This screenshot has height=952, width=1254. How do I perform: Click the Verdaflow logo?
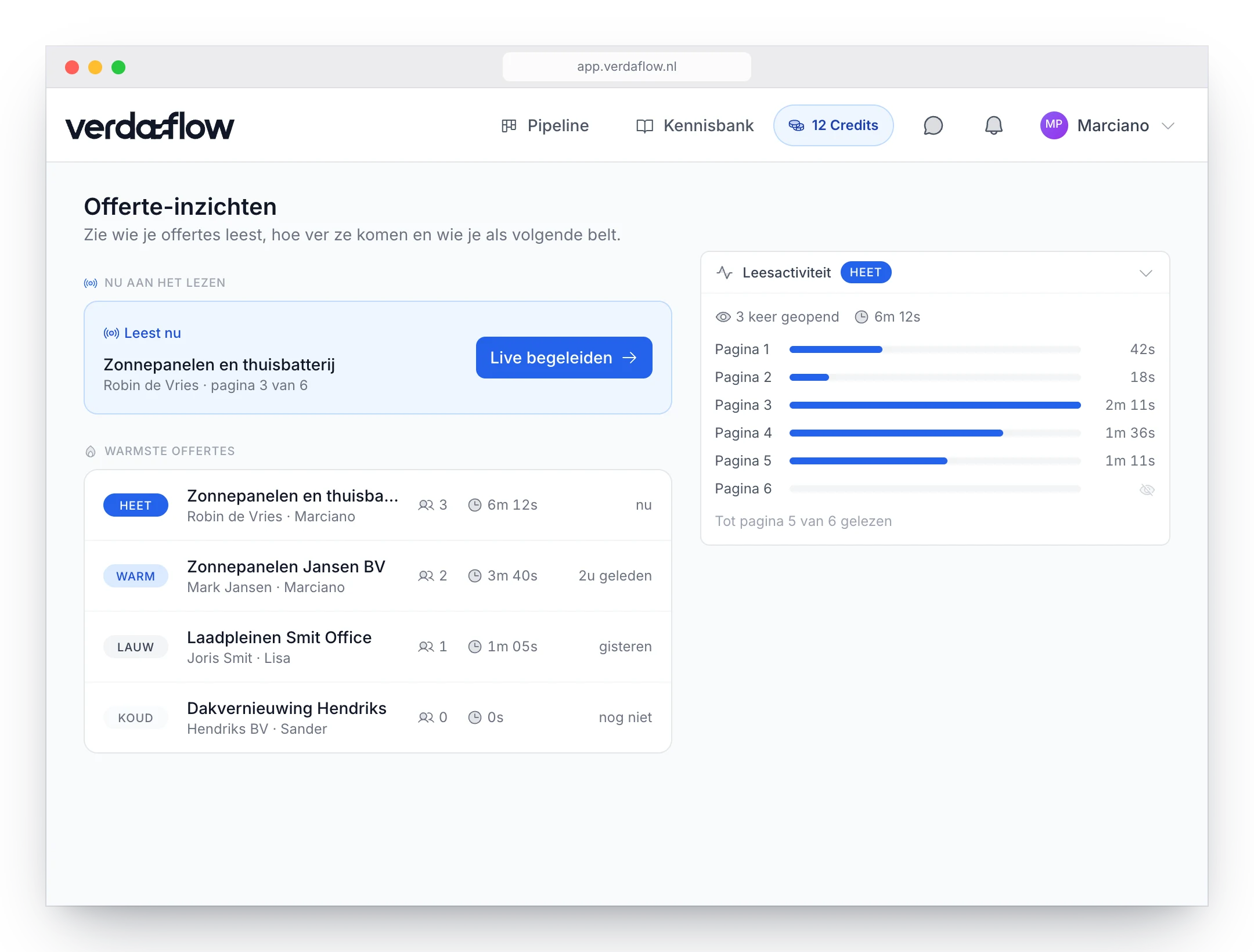(150, 126)
